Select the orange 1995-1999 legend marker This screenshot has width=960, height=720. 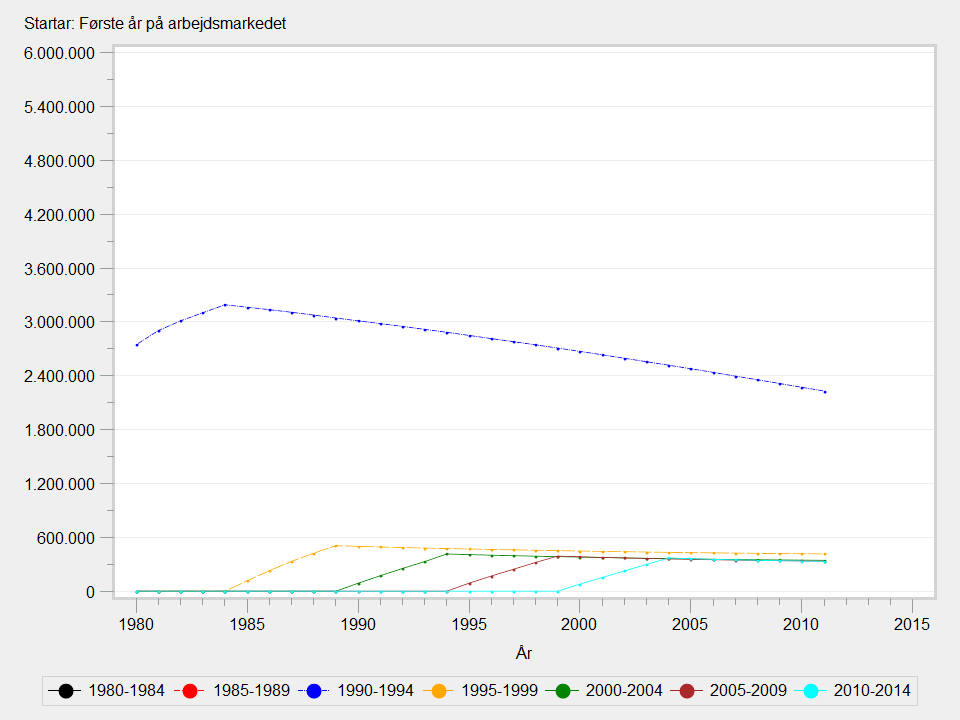[439, 690]
